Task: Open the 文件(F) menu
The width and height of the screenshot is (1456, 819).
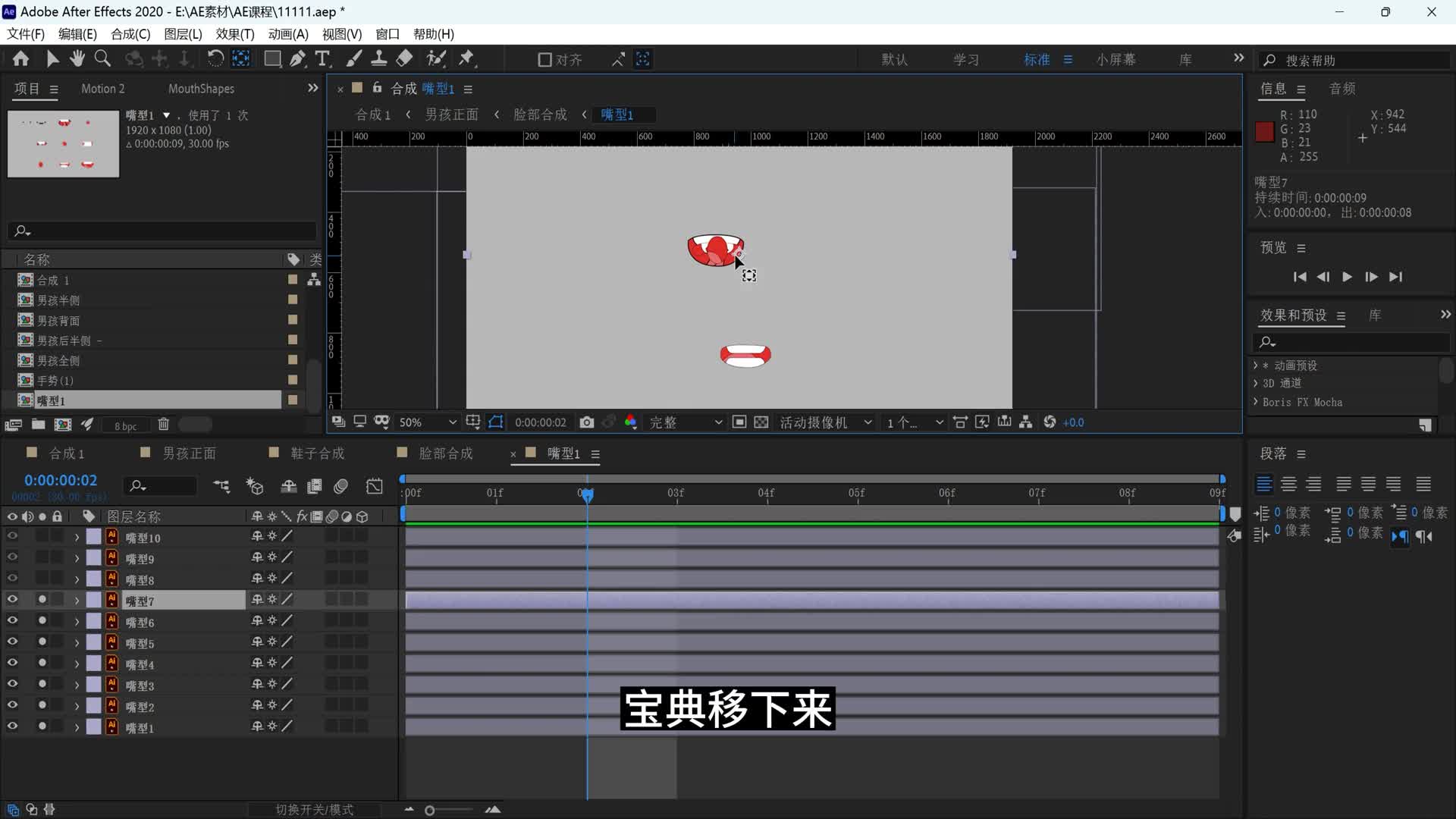Action: 26,34
